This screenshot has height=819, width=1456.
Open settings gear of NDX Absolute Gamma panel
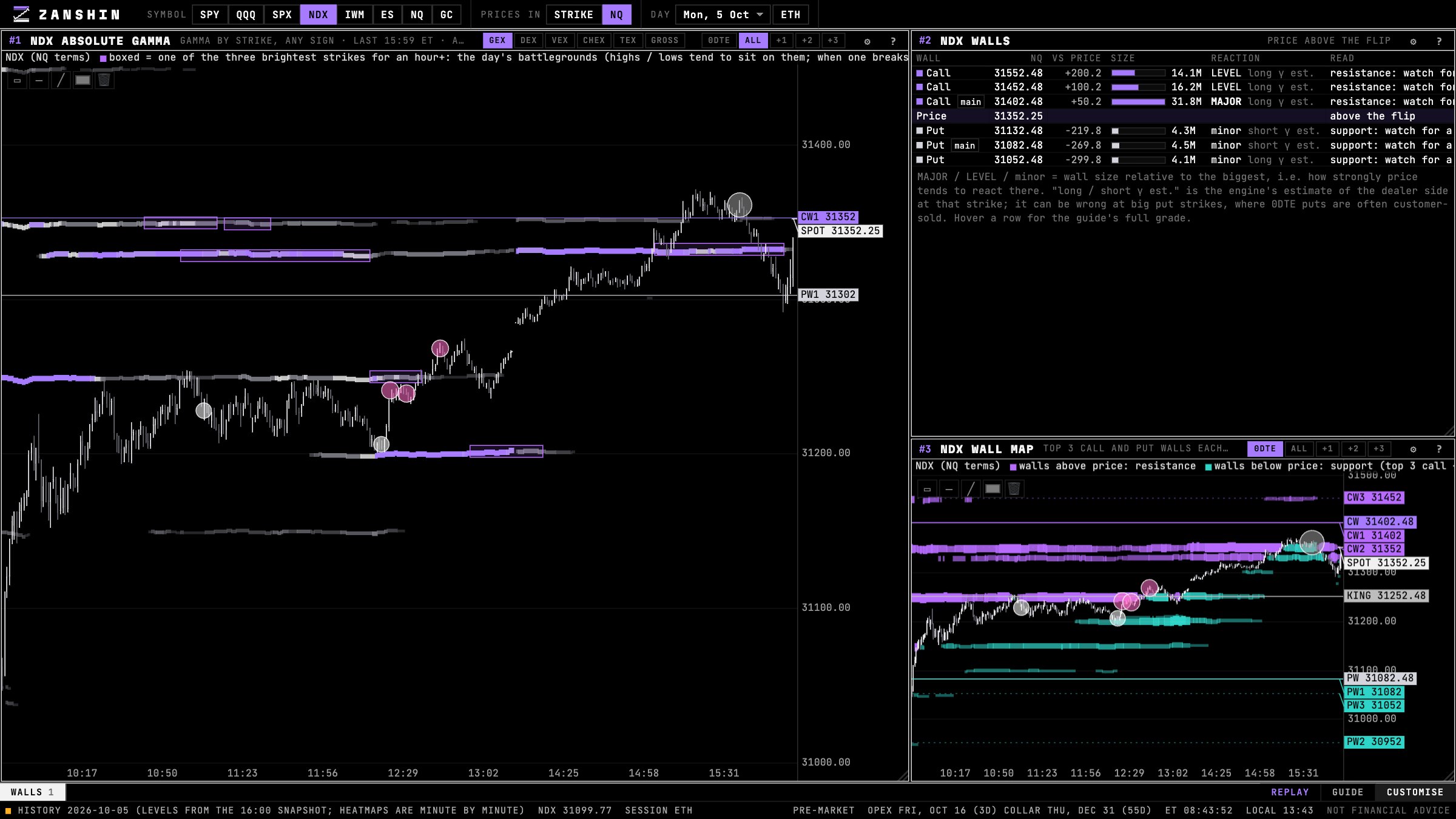tap(867, 41)
